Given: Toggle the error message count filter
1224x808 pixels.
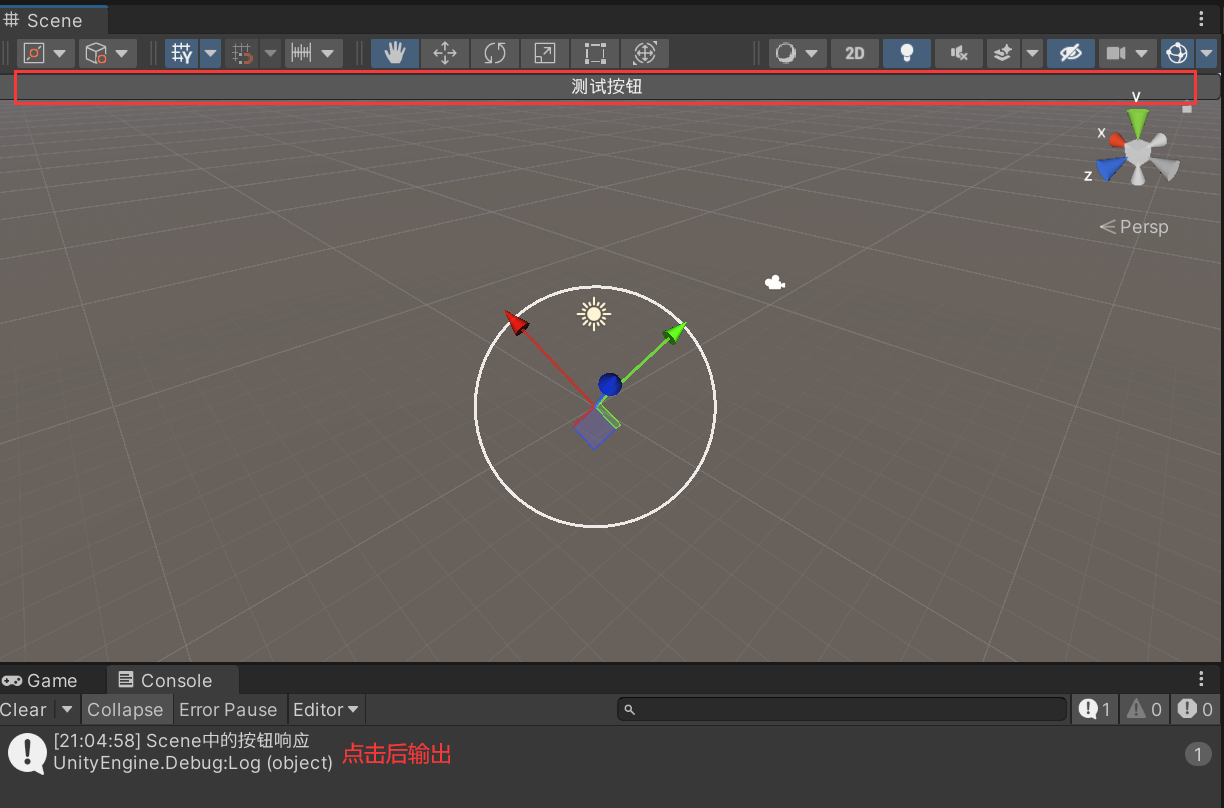Looking at the screenshot, I should [1195, 709].
